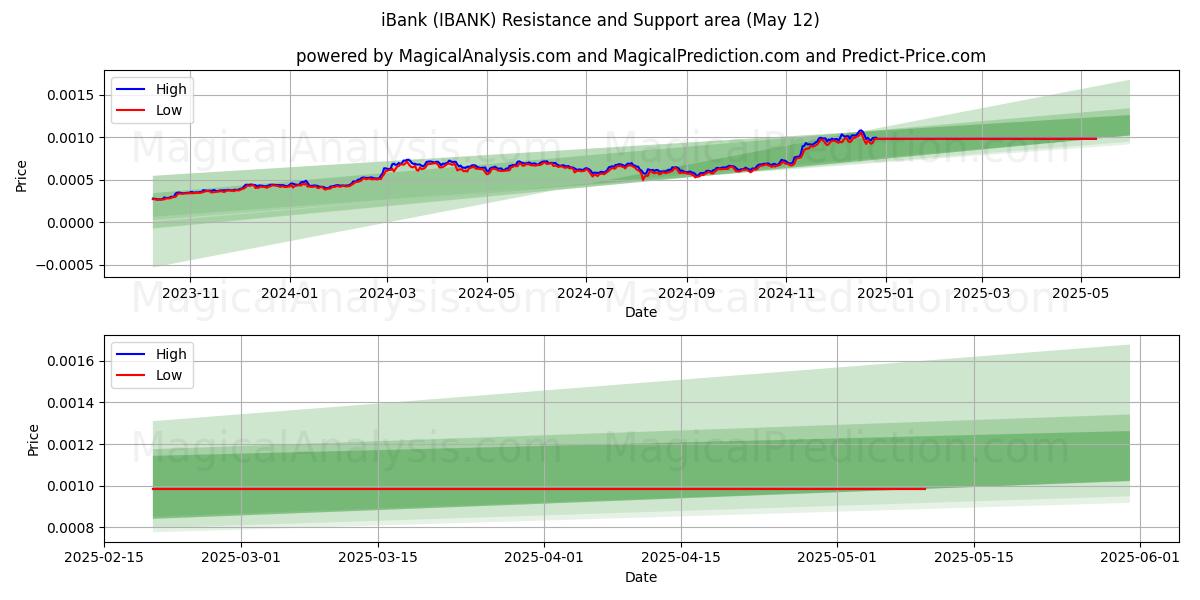Click the 2025-03-15 x-axis tick label
This screenshot has width=1200, height=600.
379,559
